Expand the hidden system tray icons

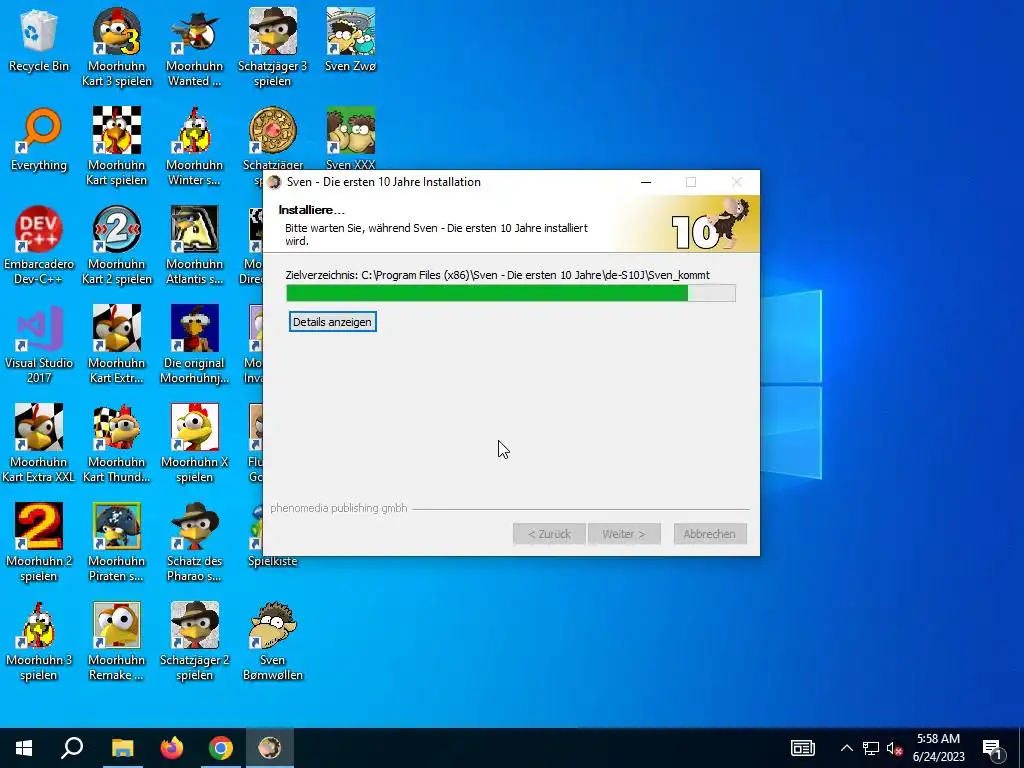coord(846,748)
